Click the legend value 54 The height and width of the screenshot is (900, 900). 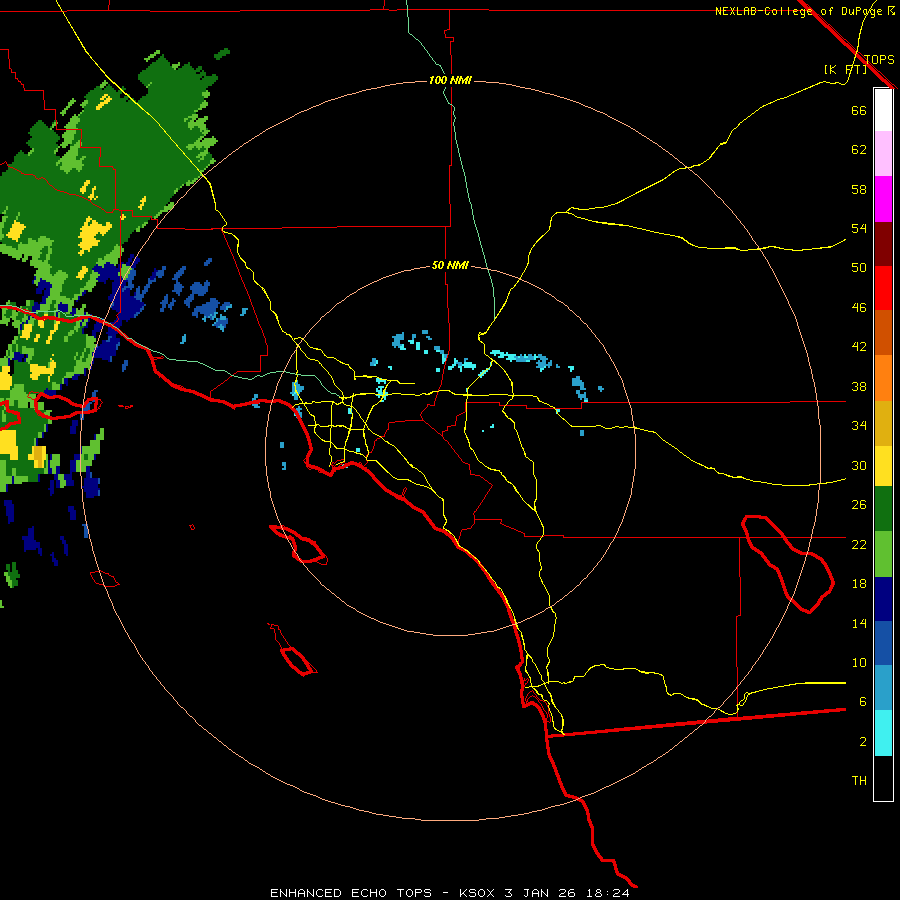point(859,228)
